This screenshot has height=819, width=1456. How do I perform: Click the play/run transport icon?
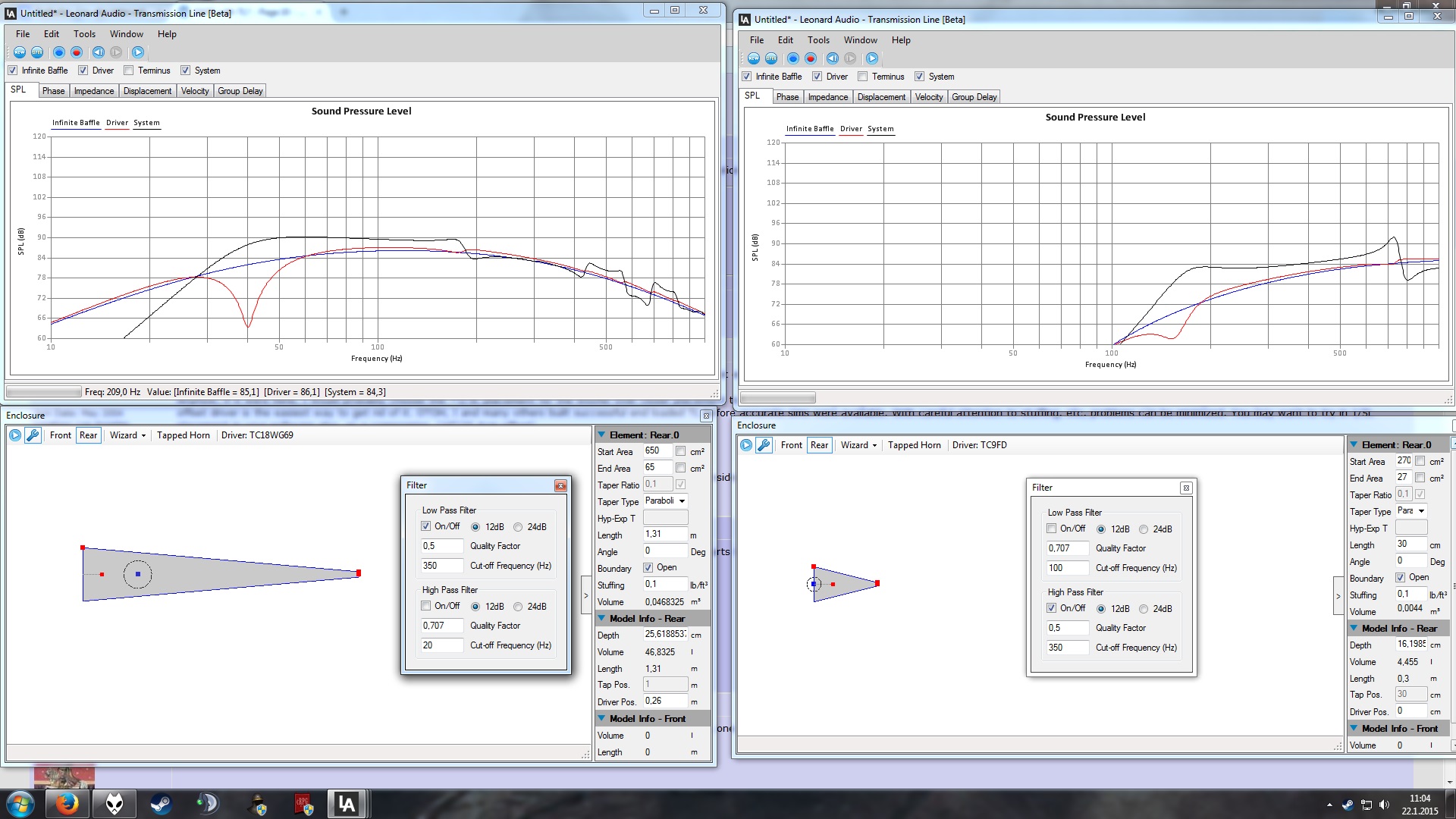[x=137, y=52]
